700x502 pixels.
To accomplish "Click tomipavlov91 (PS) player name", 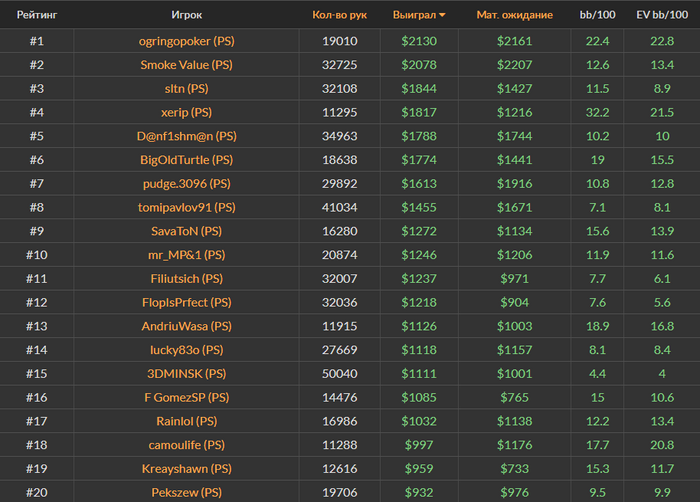I will 186,207.
